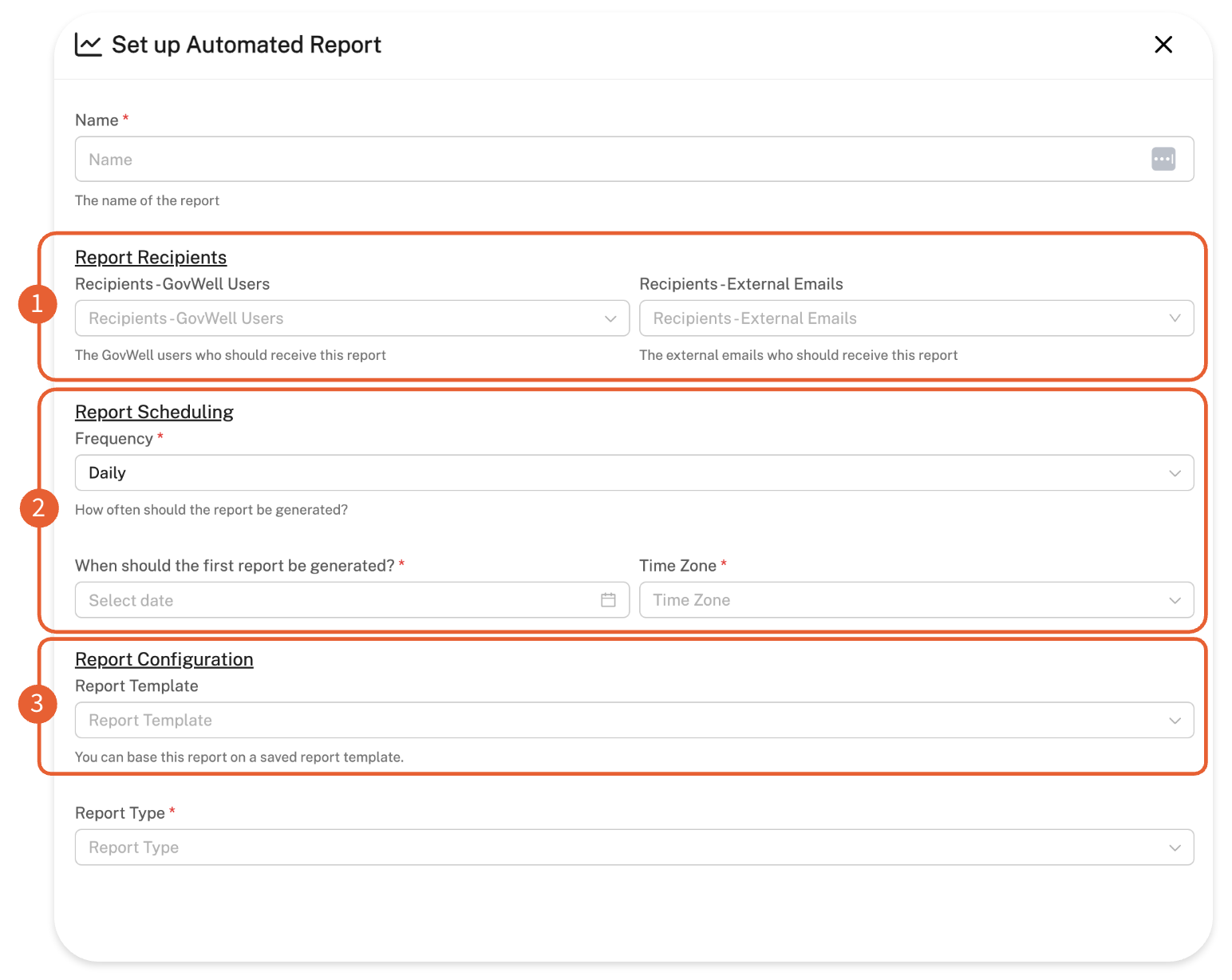1232x980 pixels.
Task: Click the orange number 1 badge
Action: point(38,304)
